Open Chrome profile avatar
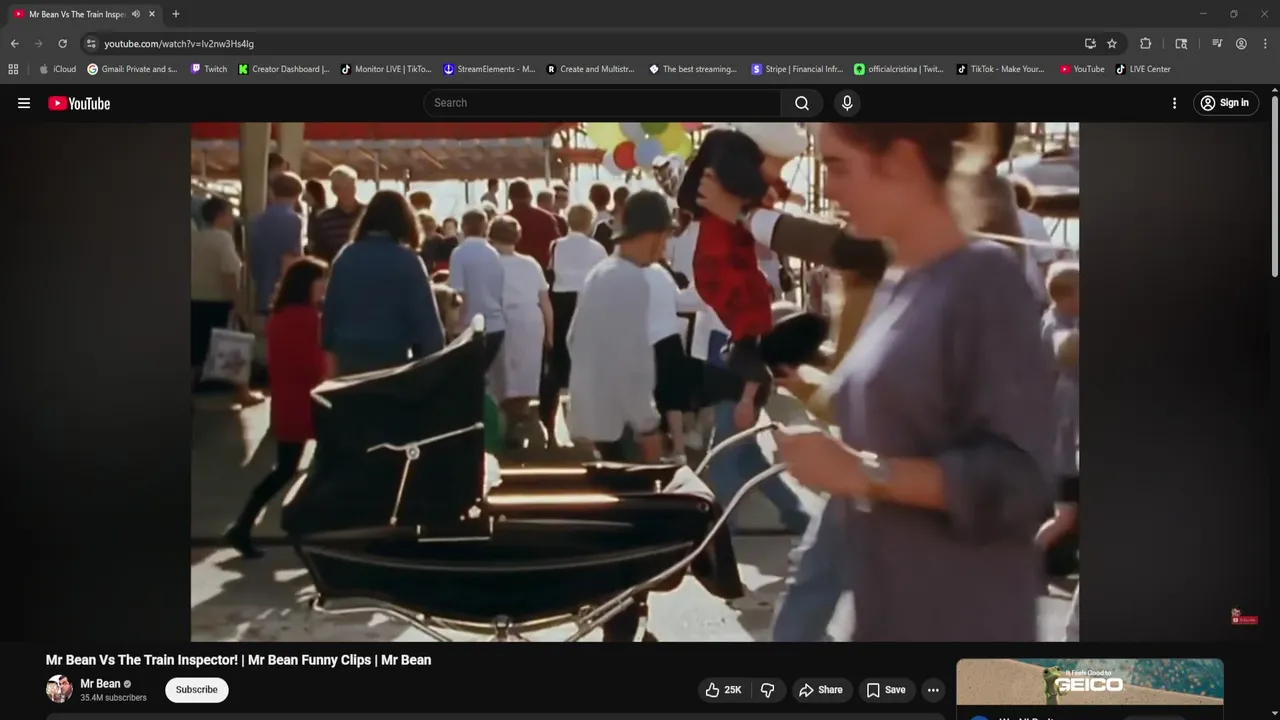The image size is (1280, 720). pyautogui.click(x=1241, y=44)
